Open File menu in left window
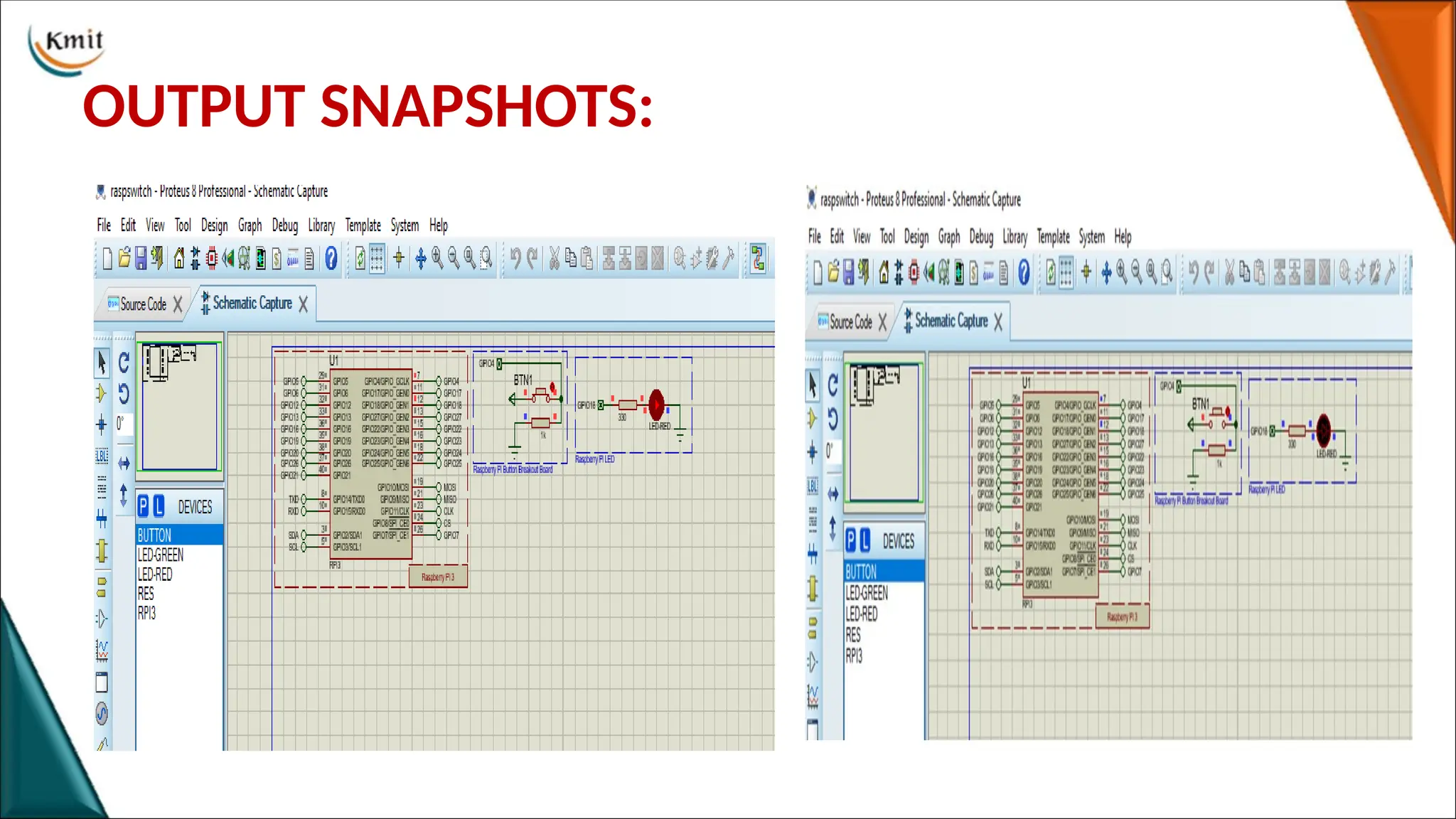This screenshot has height=819, width=1456. [x=104, y=225]
